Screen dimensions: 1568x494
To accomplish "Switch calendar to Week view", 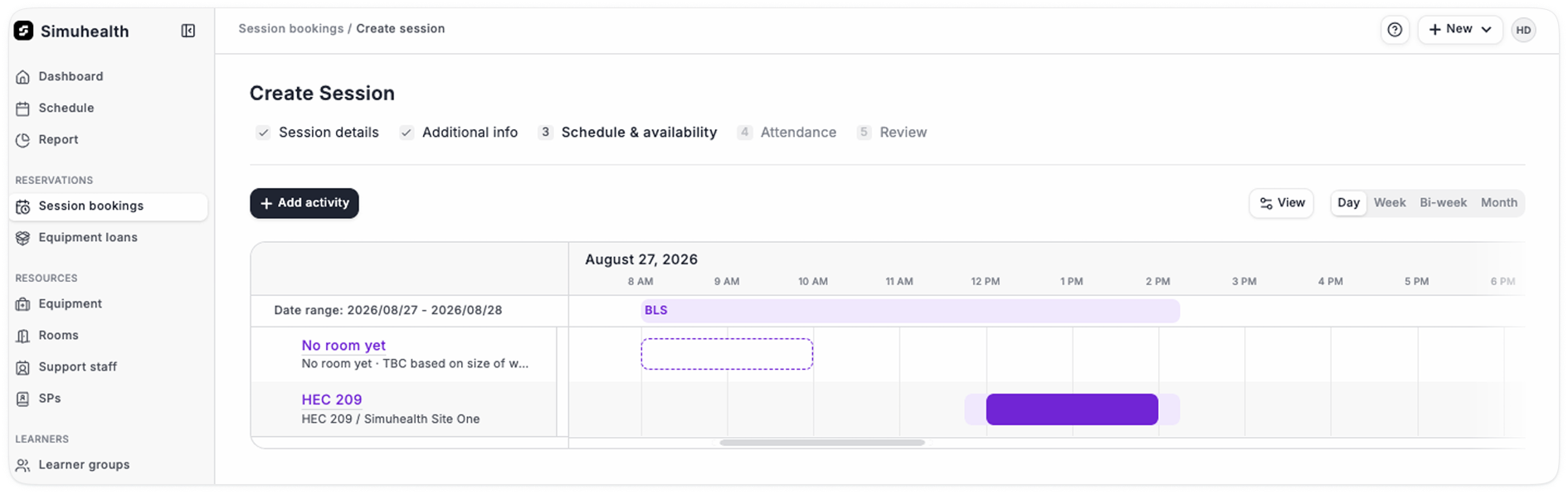I will [1390, 203].
